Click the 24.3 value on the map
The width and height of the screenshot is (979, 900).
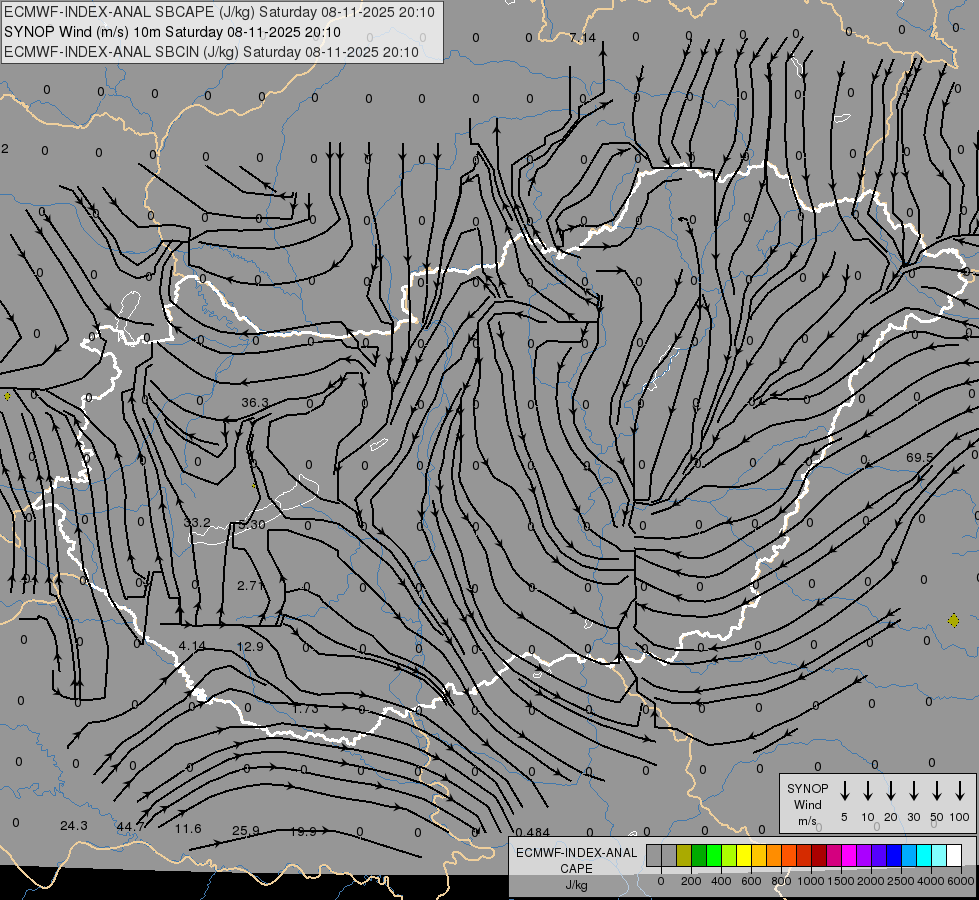pyautogui.click(x=74, y=826)
